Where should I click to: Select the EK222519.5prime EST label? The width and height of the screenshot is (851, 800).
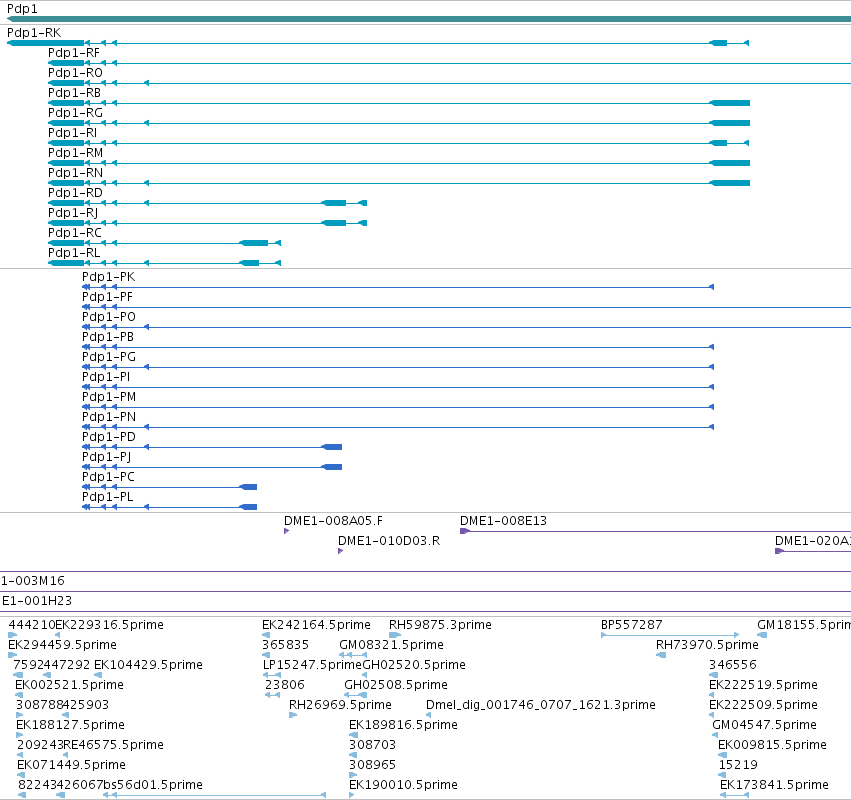[x=763, y=685]
